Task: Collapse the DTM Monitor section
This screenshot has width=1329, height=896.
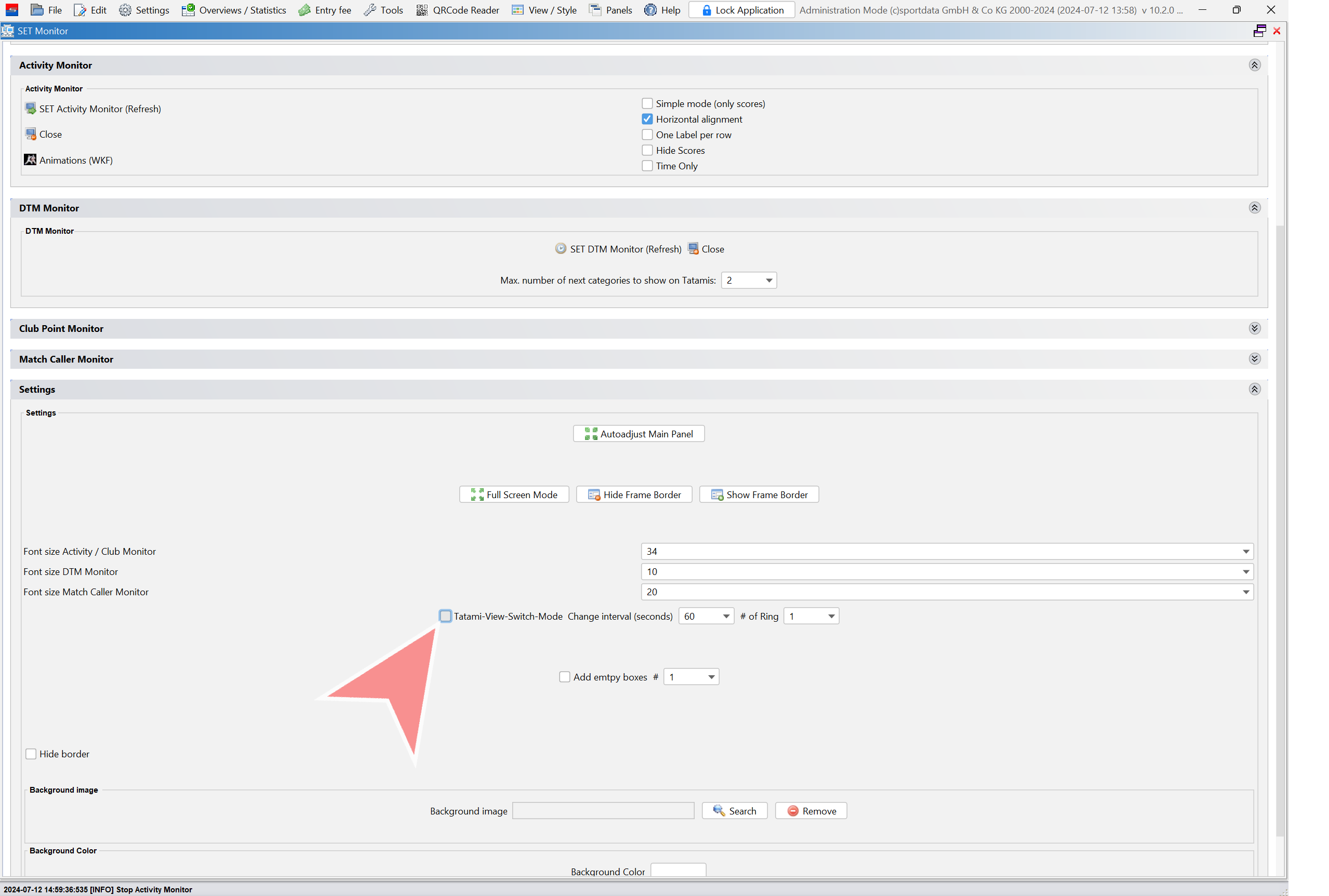Action: 1254,207
